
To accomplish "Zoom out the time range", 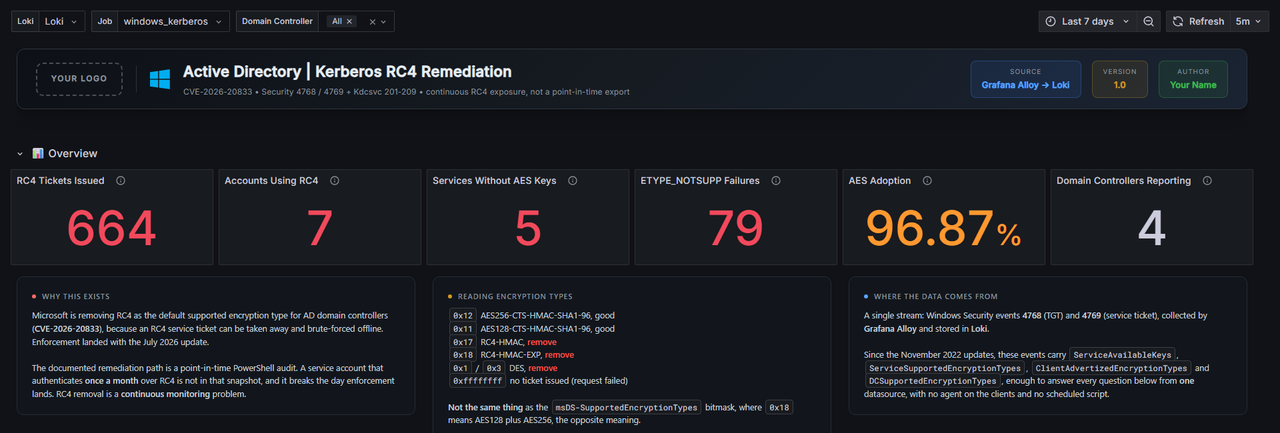I will coord(1149,21).
